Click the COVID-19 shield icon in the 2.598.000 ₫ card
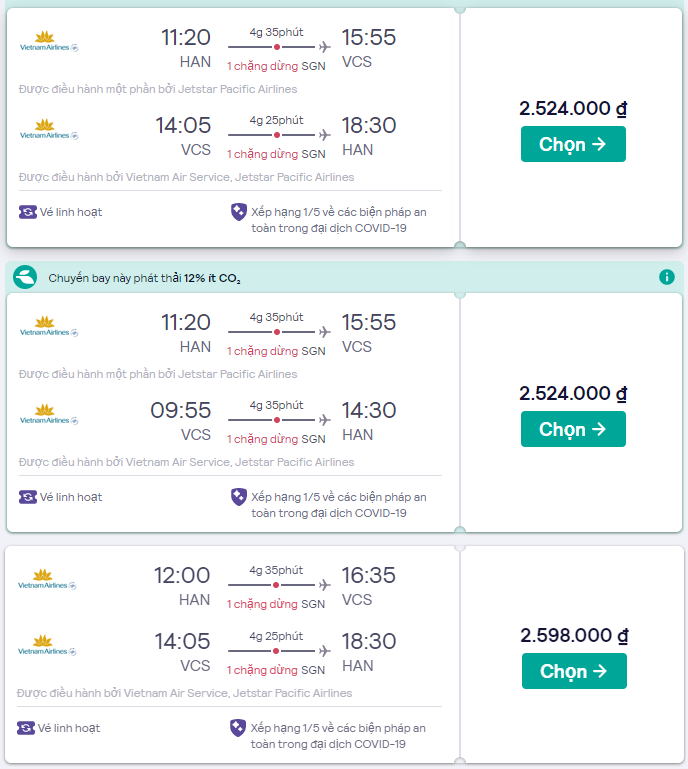688x769 pixels. tap(238, 728)
